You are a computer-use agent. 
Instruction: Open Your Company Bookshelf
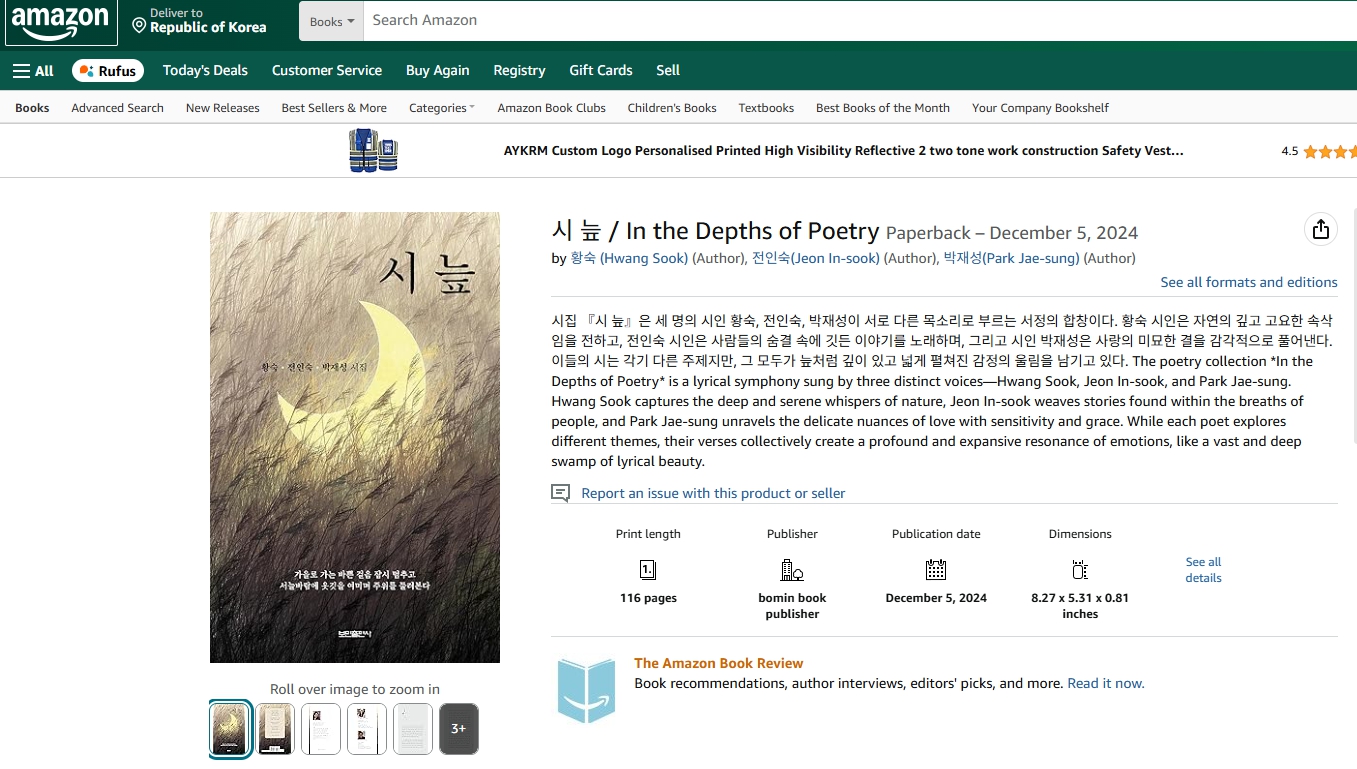click(1040, 108)
